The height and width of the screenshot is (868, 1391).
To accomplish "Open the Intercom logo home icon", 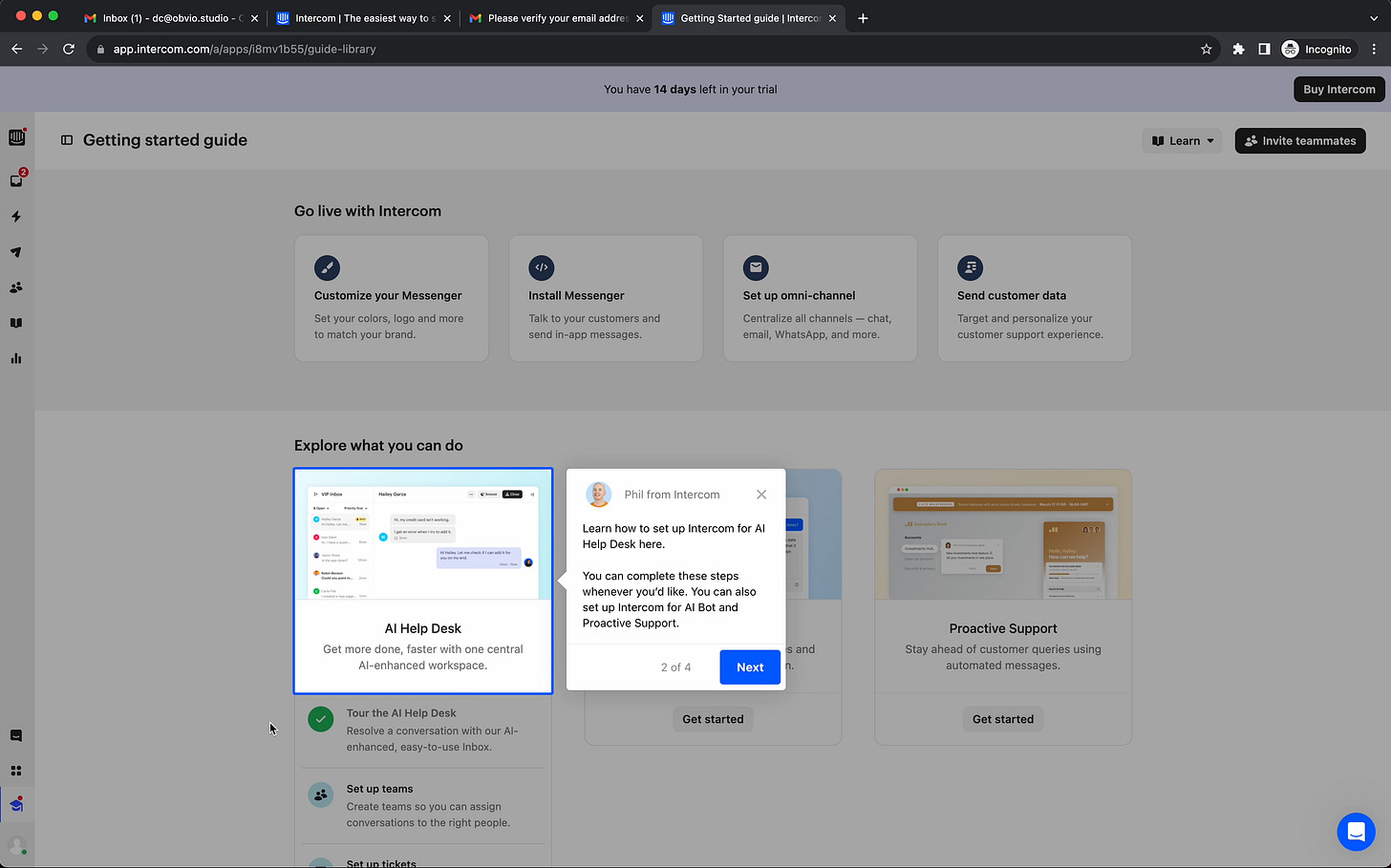I will click(16, 138).
